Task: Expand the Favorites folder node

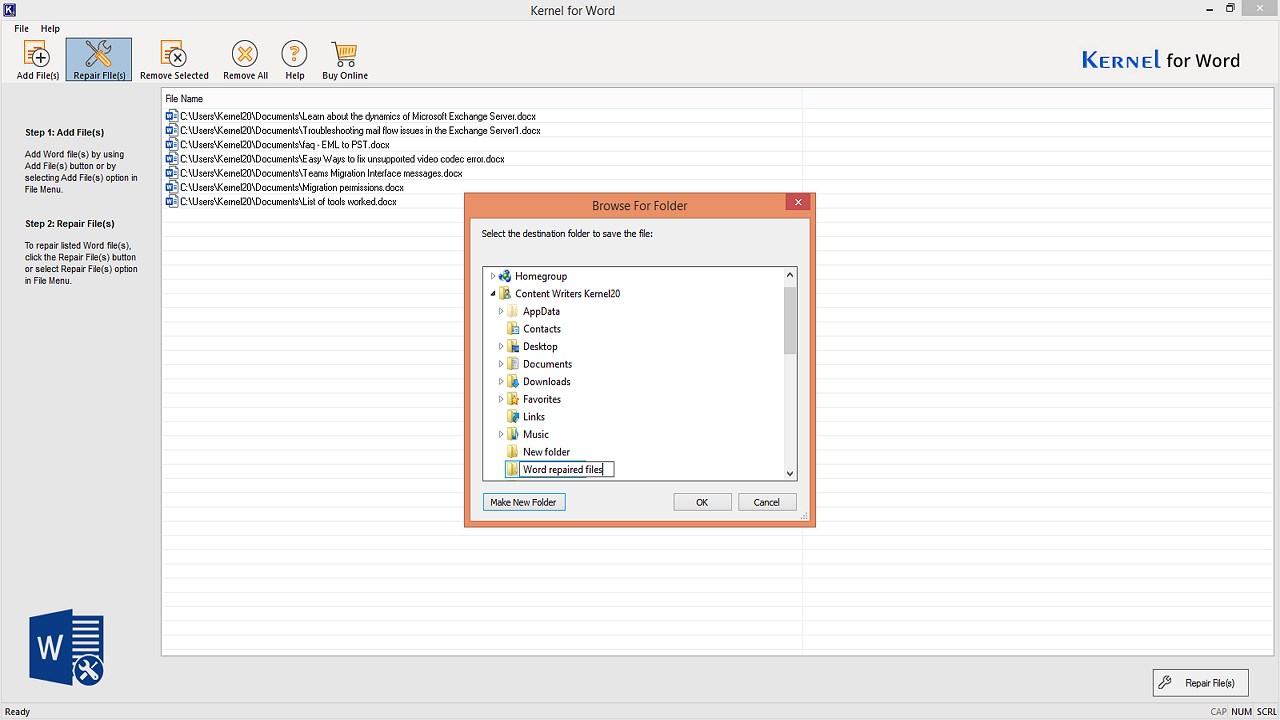Action: pyautogui.click(x=501, y=399)
